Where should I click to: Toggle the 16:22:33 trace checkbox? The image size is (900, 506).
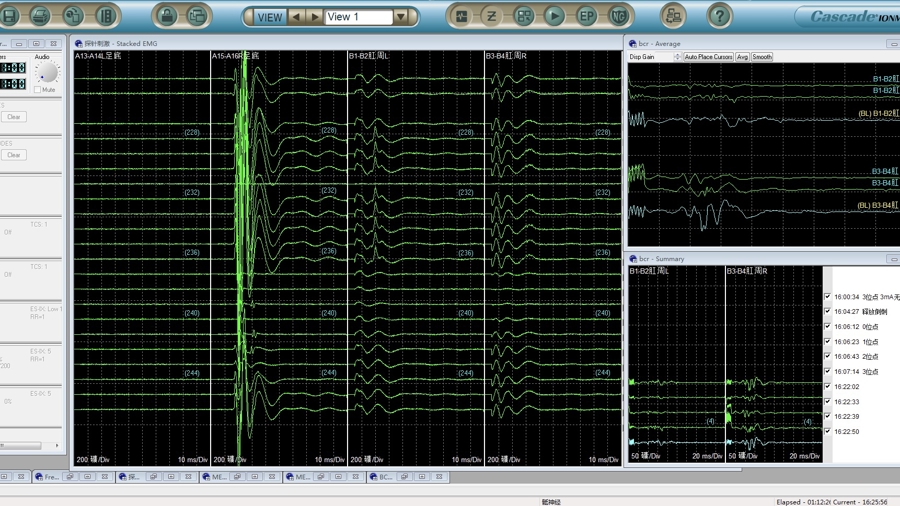click(827, 401)
